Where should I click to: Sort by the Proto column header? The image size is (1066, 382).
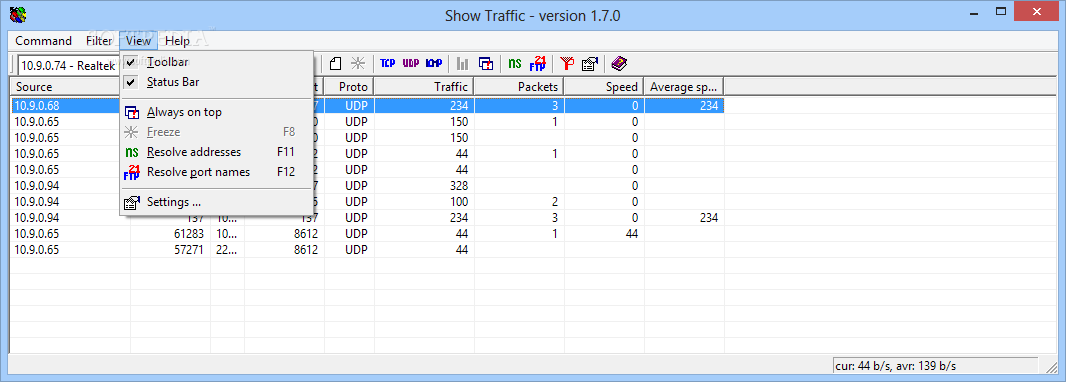pos(349,87)
